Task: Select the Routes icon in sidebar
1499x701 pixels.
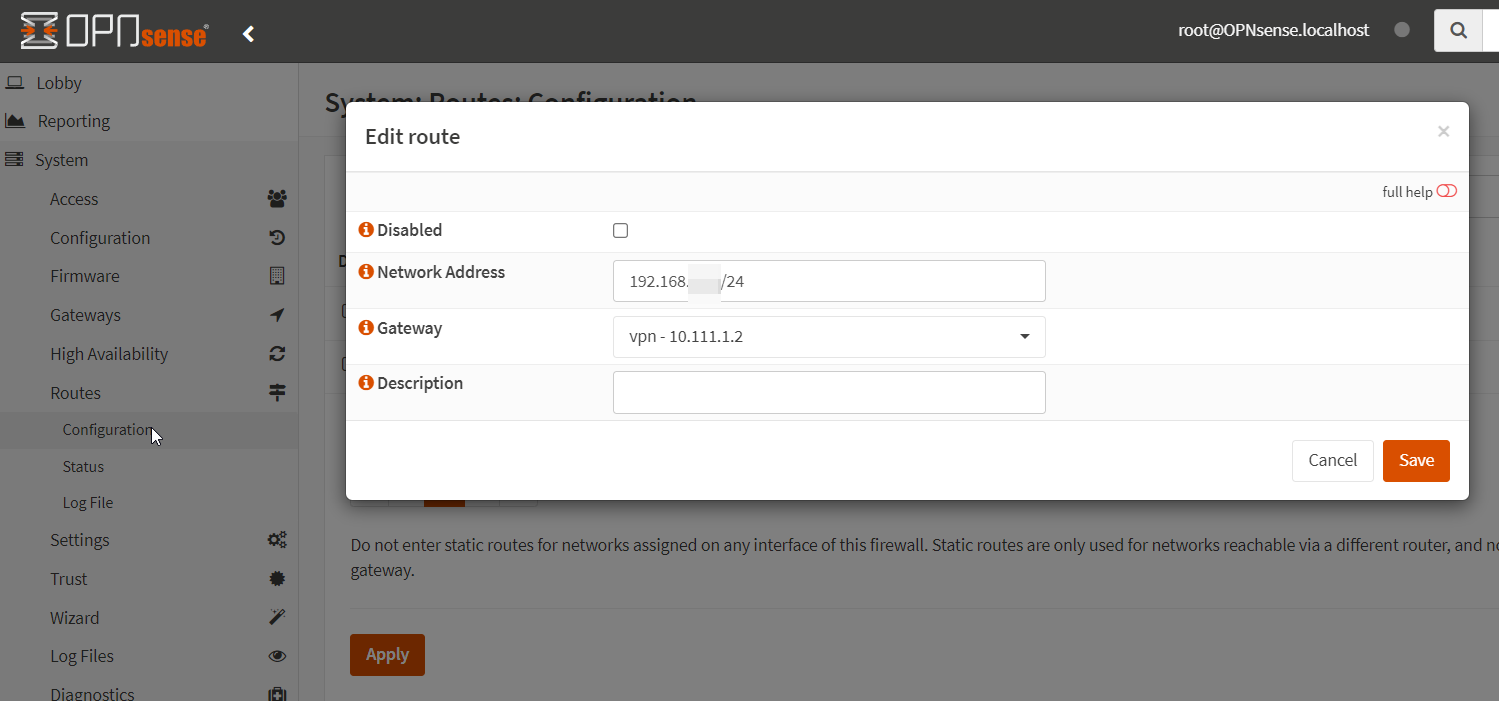Action: (277, 392)
